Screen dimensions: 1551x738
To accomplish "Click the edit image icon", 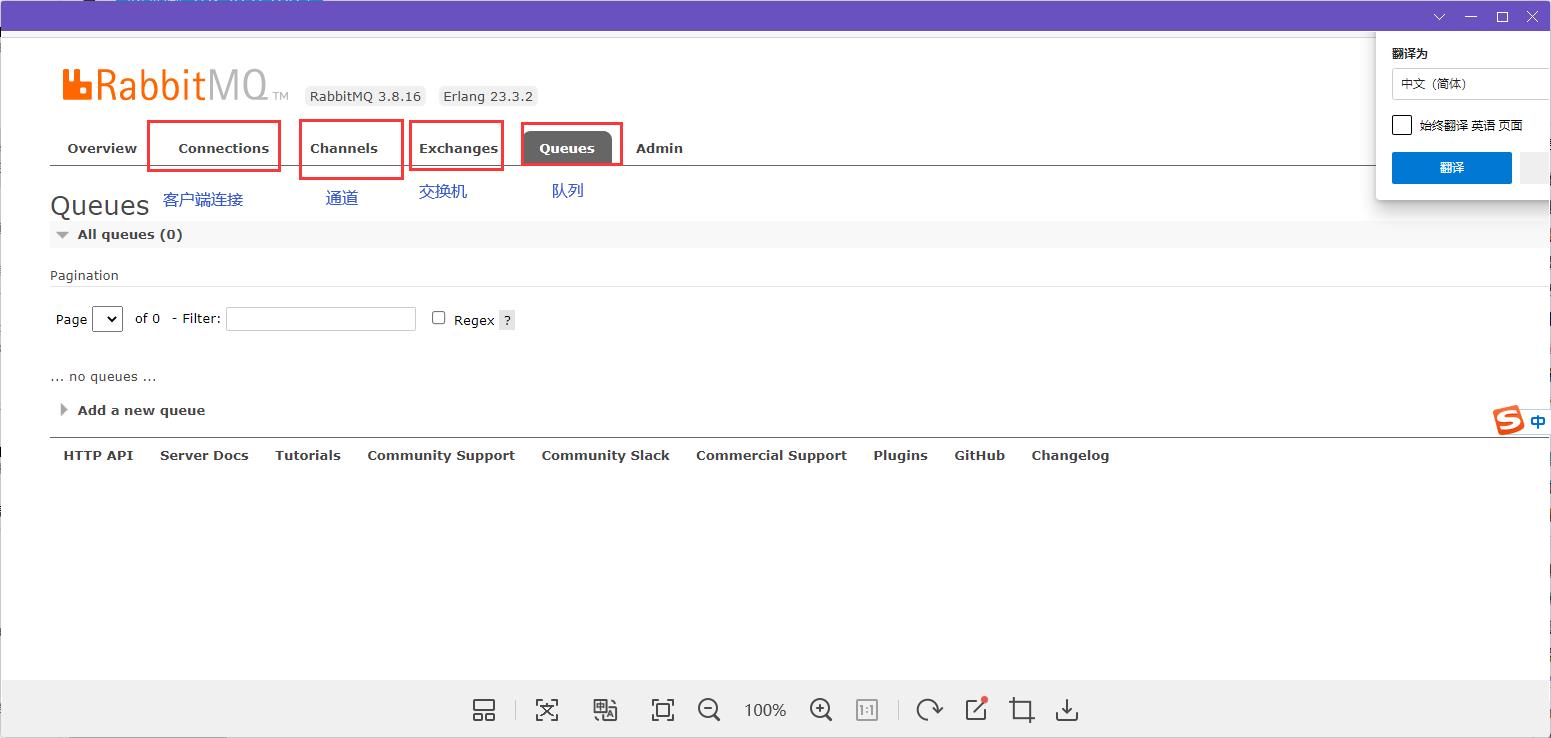I will tap(976, 709).
